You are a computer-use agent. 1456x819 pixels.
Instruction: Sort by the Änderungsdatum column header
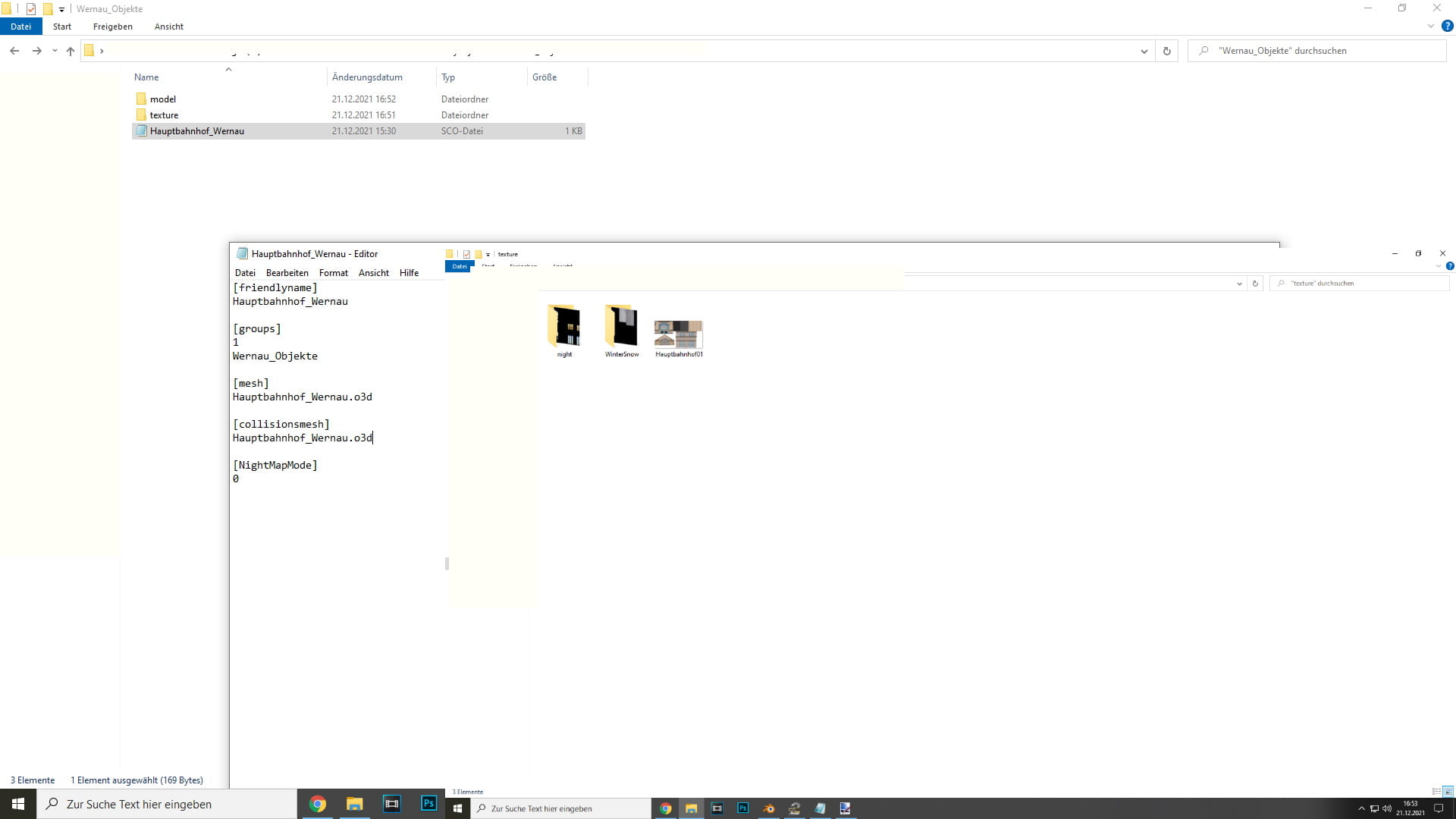click(367, 77)
